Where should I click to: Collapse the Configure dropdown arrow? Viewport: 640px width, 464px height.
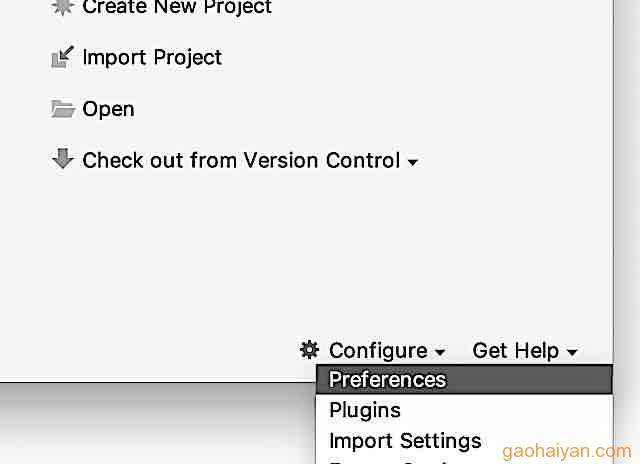click(x=440, y=352)
